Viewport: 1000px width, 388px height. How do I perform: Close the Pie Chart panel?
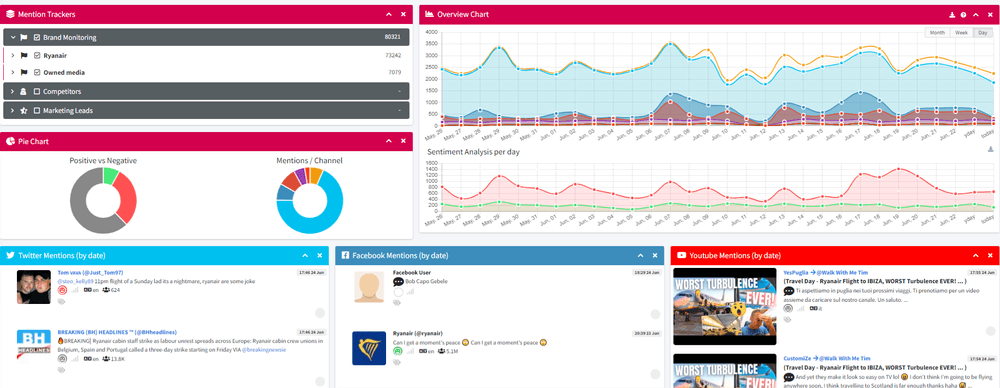403,142
